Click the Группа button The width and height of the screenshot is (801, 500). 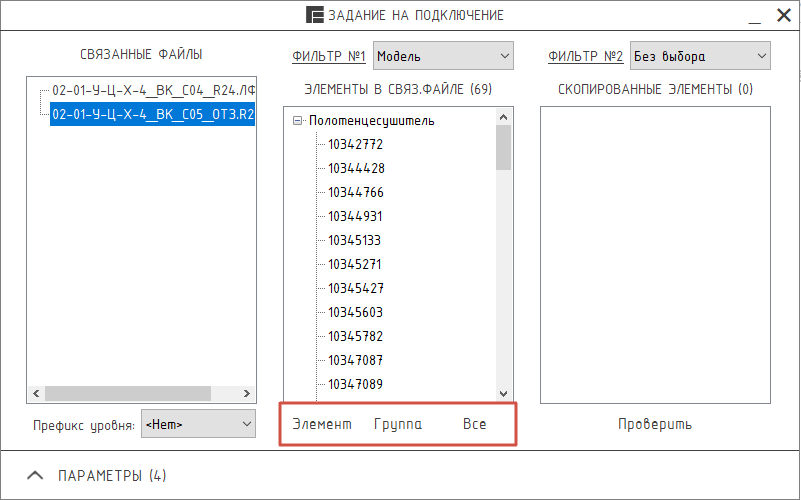coord(398,424)
